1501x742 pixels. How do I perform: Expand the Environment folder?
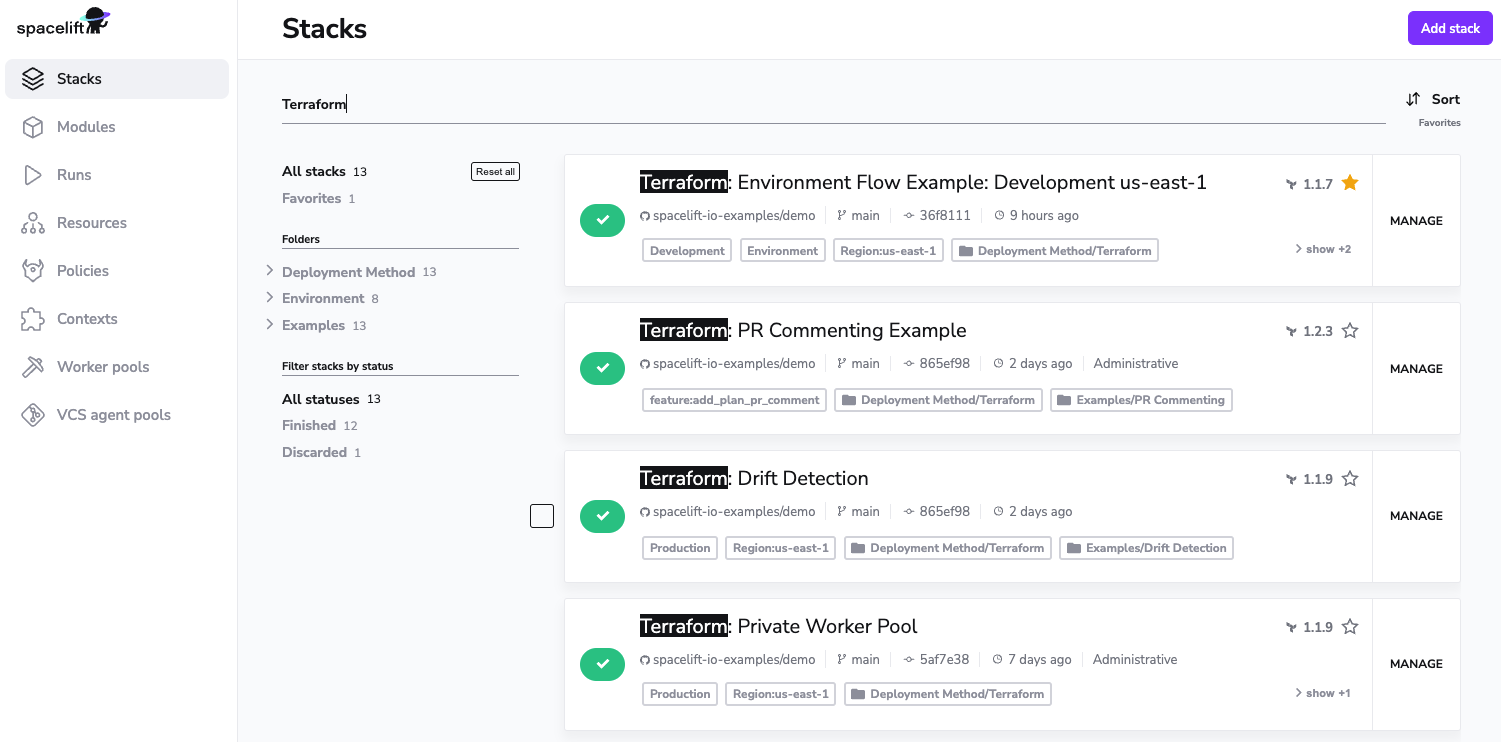point(270,298)
